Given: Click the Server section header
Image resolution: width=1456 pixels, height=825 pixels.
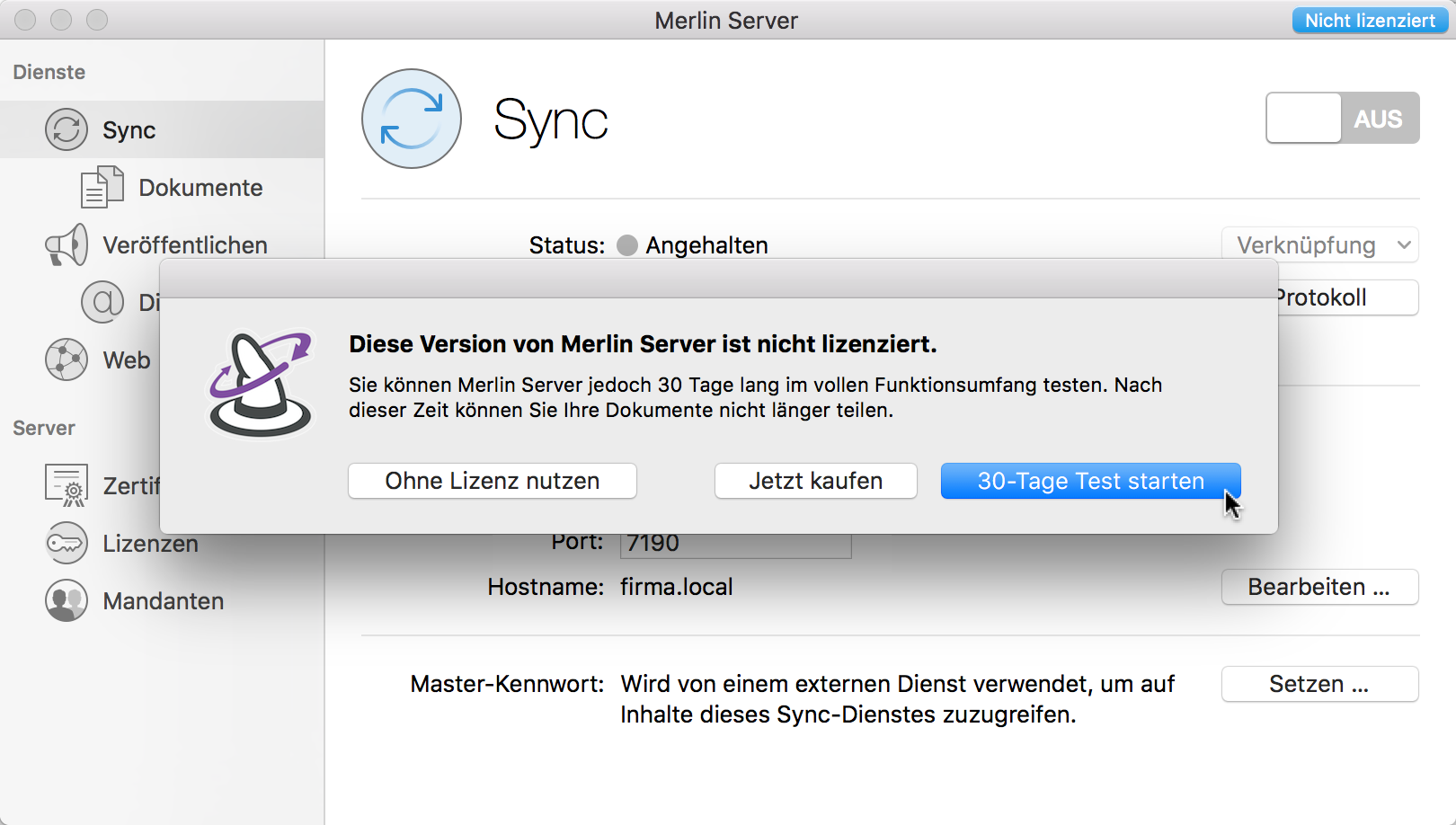Looking at the screenshot, I should coord(44,428).
